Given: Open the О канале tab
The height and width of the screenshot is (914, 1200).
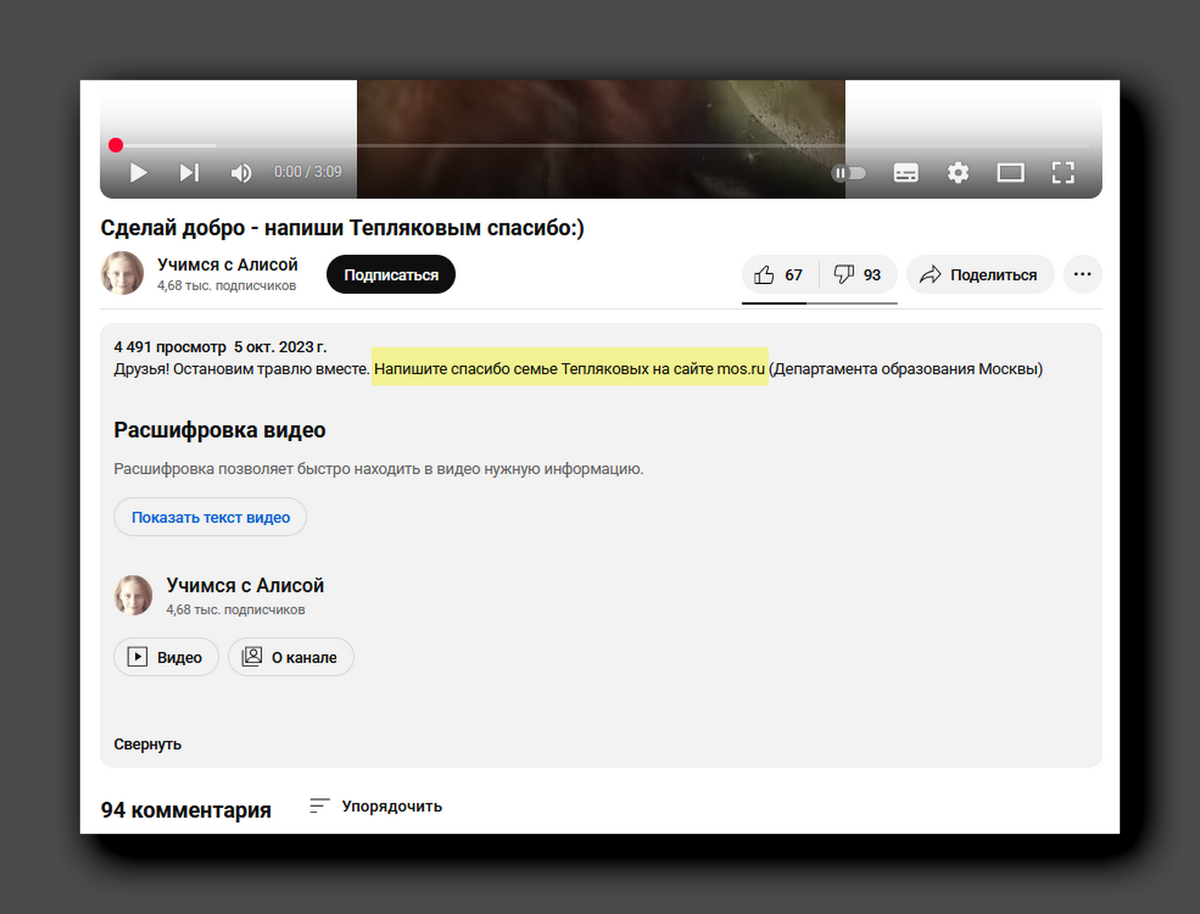Looking at the screenshot, I should tap(291, 657).
